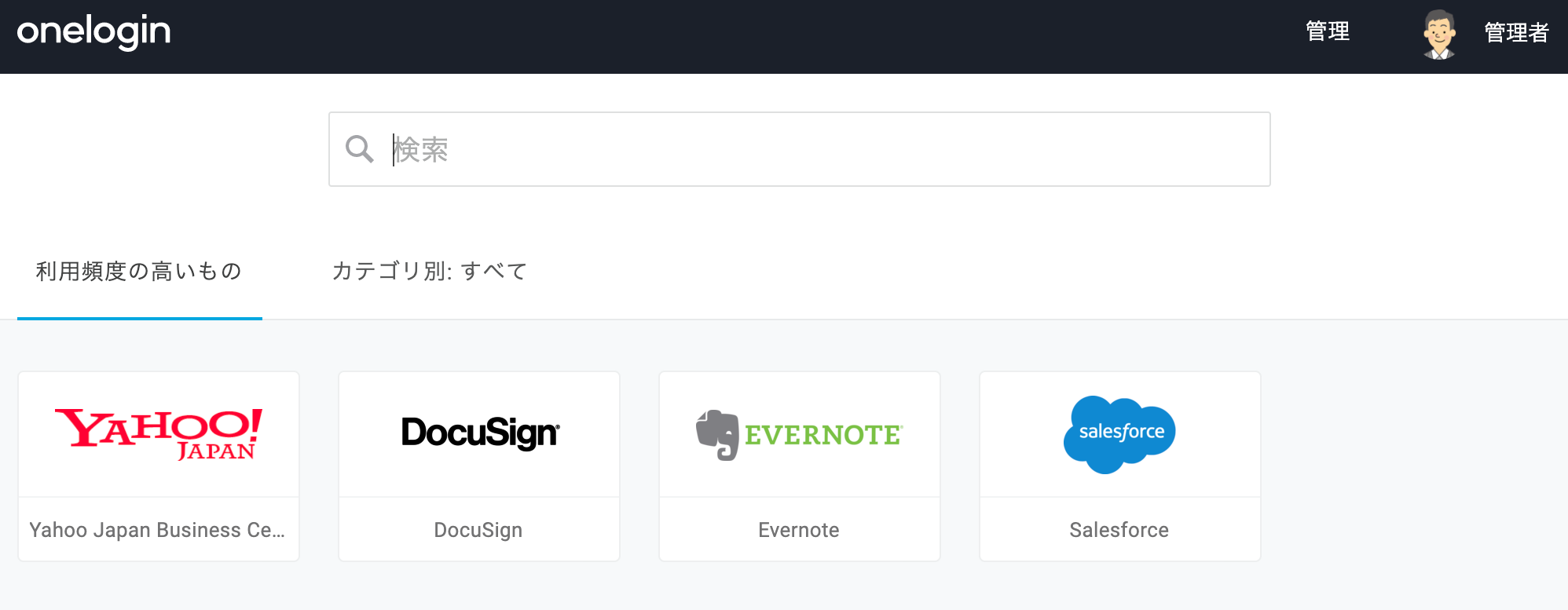Image resolution: width=1568 pixels, height=610 pixels.
Task: Open the Salesforce cloud logo
Action: [x=1119, y=435]
